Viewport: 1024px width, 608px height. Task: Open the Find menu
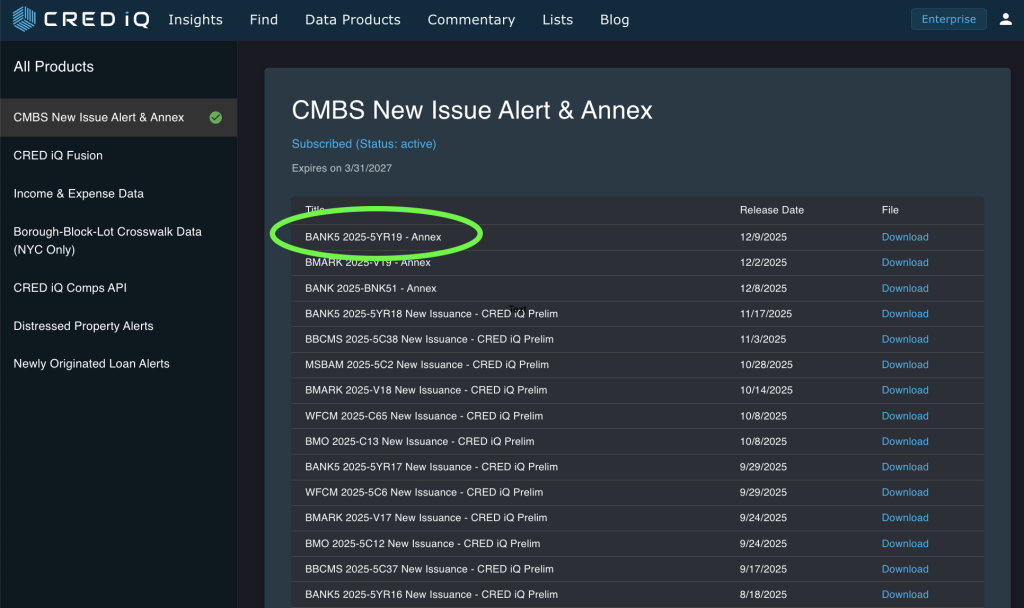point(264,20)
